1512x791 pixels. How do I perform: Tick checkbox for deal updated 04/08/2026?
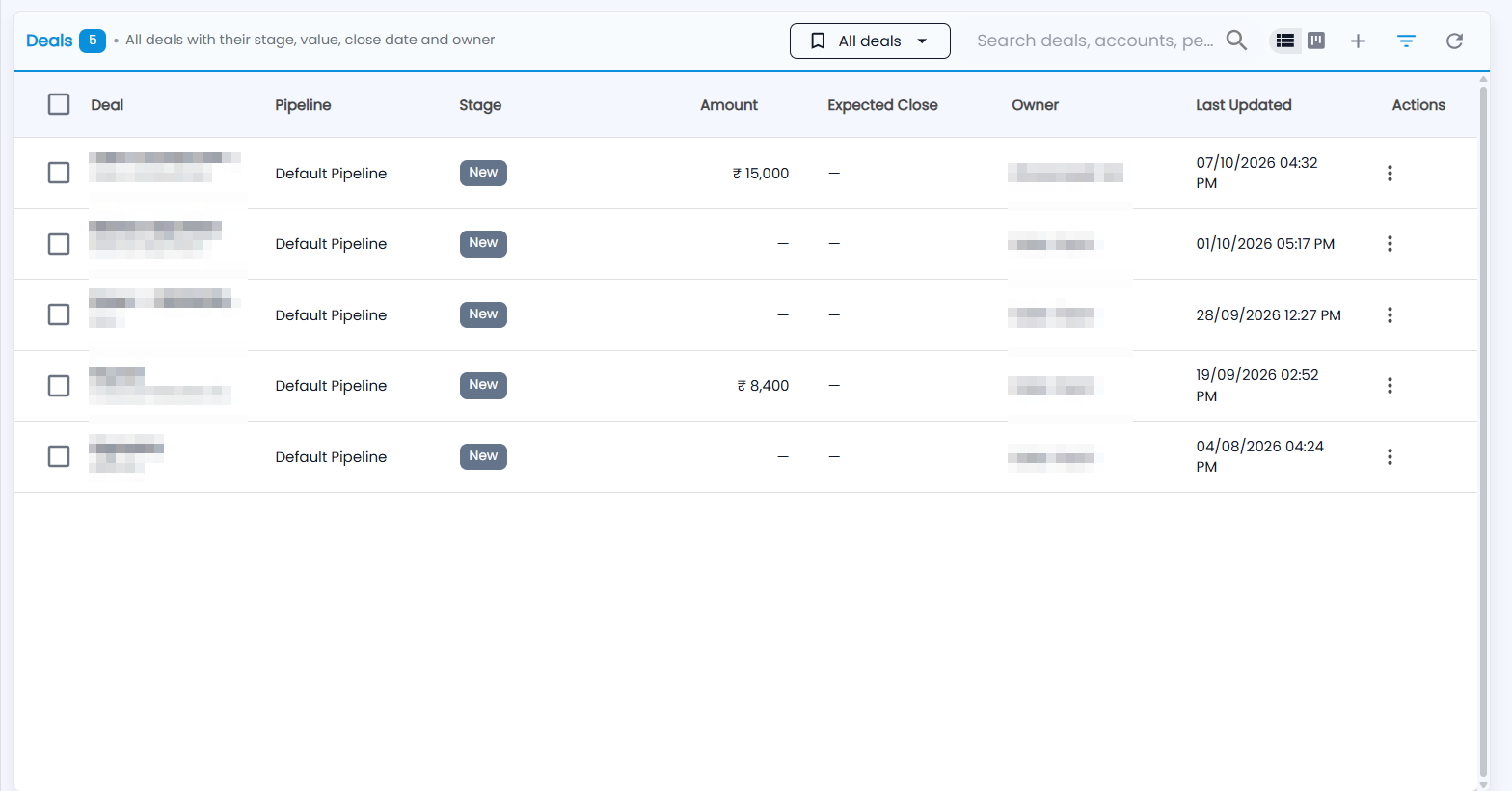coord(59,456)
